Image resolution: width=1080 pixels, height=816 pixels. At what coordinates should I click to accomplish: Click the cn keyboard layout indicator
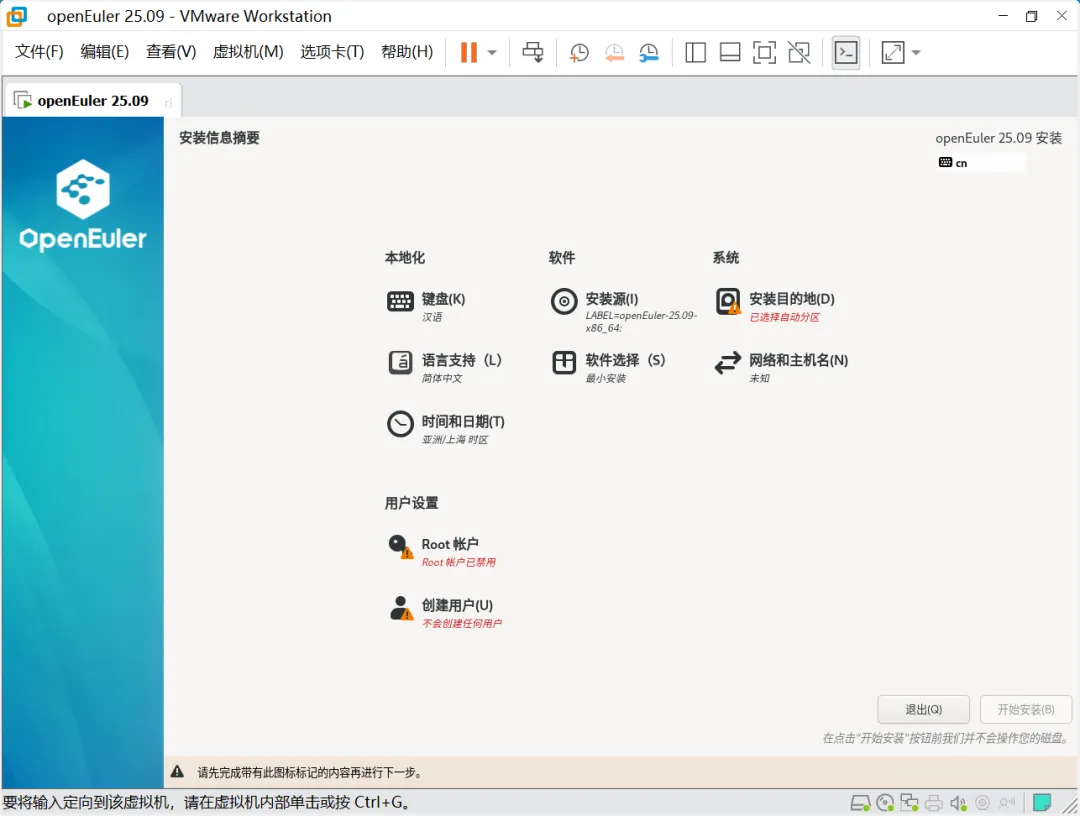(x=981, y=163)
